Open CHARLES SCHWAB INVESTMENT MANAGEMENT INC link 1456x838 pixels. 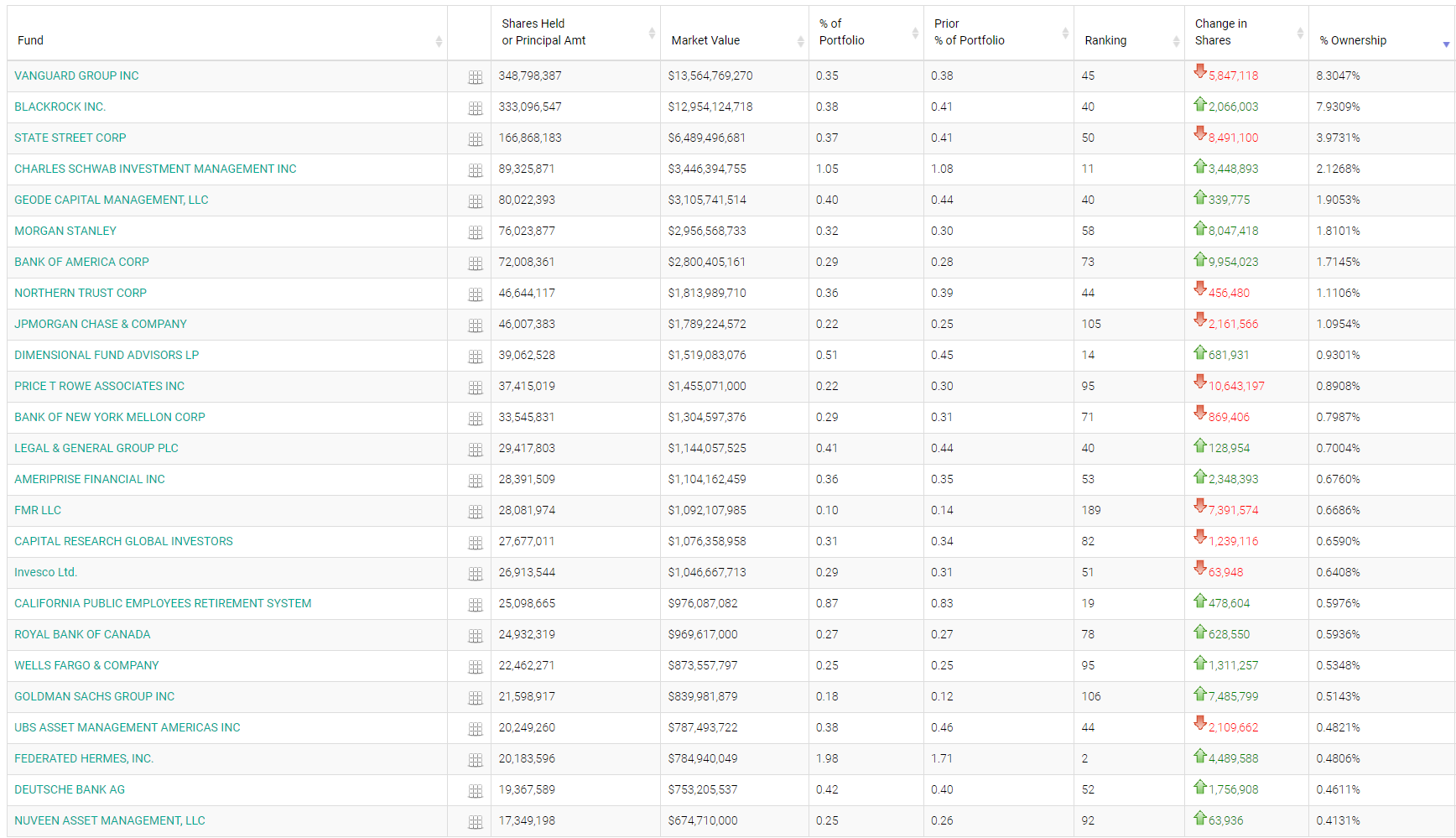point(155,169)
